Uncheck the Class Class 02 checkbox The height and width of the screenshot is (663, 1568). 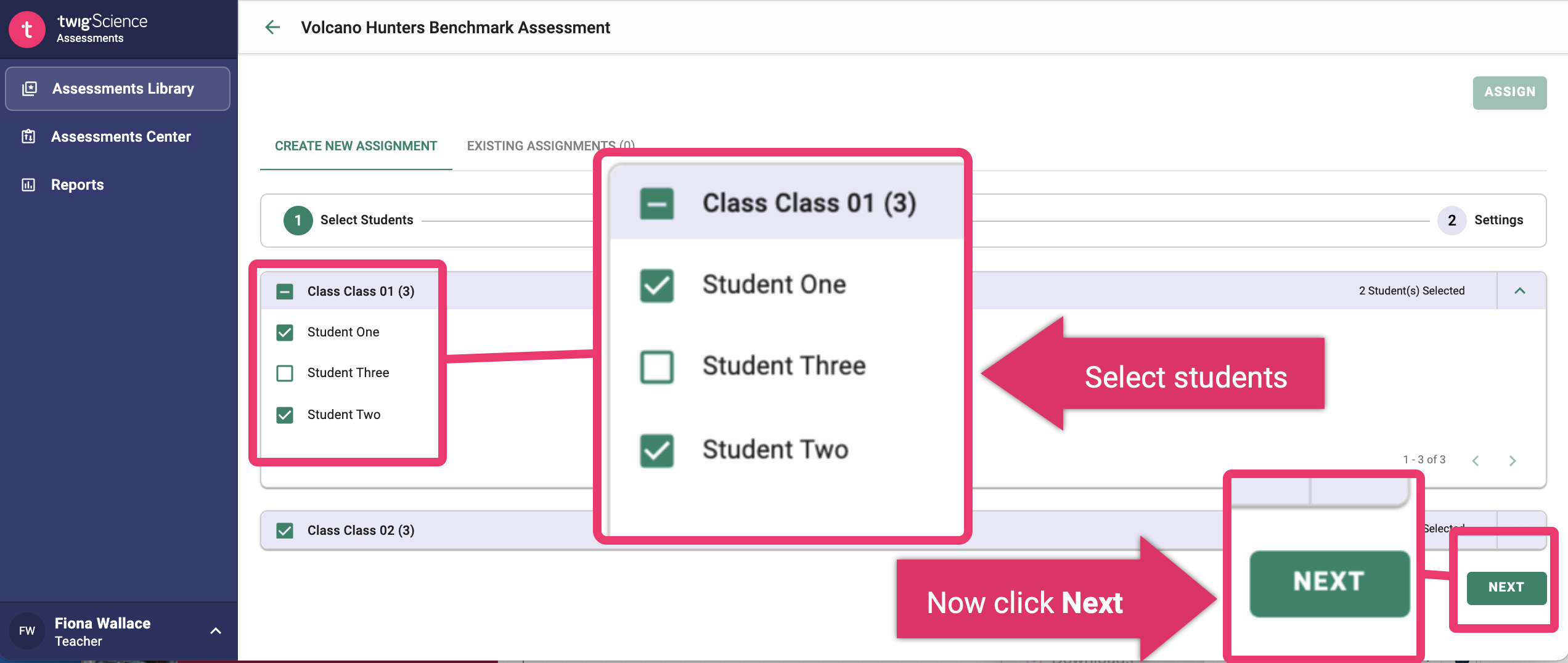(285, 530)
